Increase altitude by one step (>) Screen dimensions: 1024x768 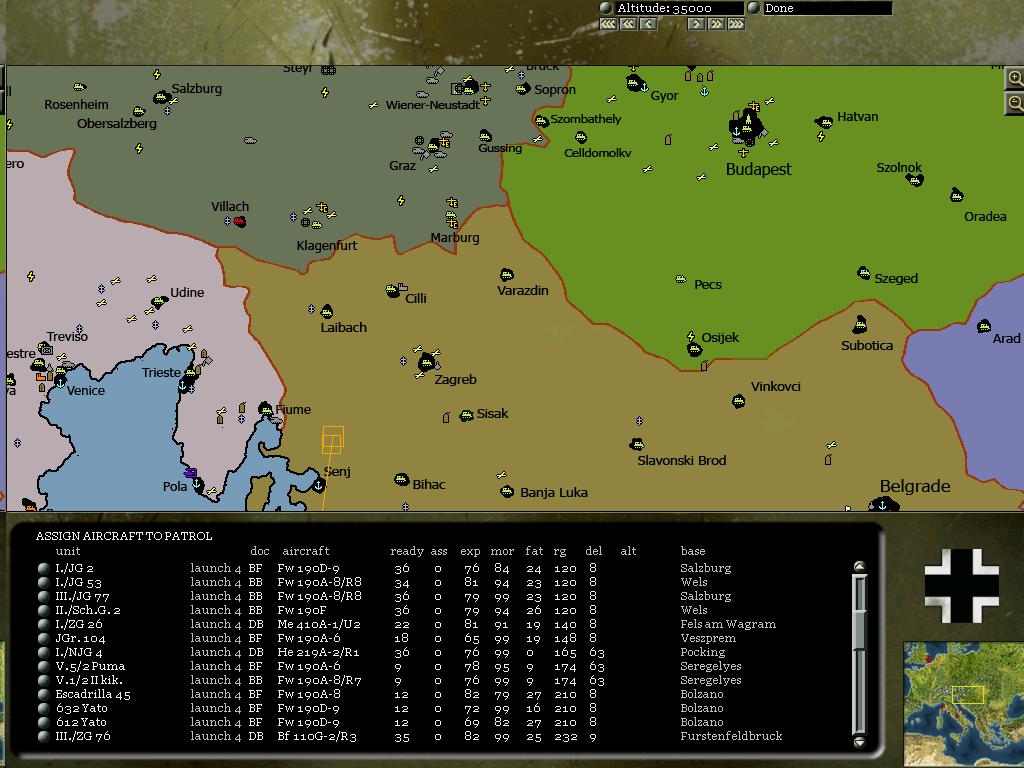click(696, 24)
